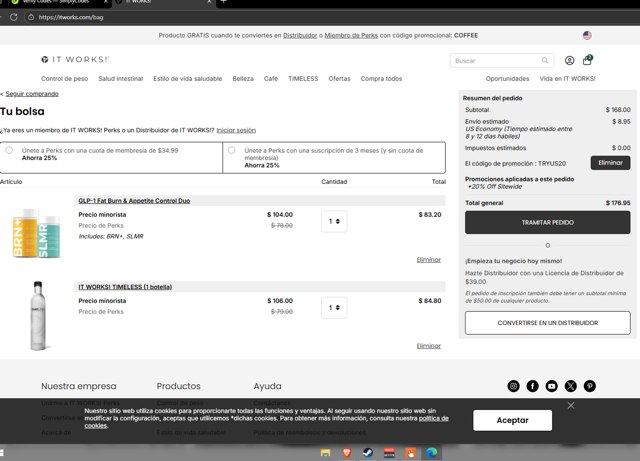Open the user account icon
The height and width of the screenshot is (461, 640).
pyautogui.click(x=569, y=60)
